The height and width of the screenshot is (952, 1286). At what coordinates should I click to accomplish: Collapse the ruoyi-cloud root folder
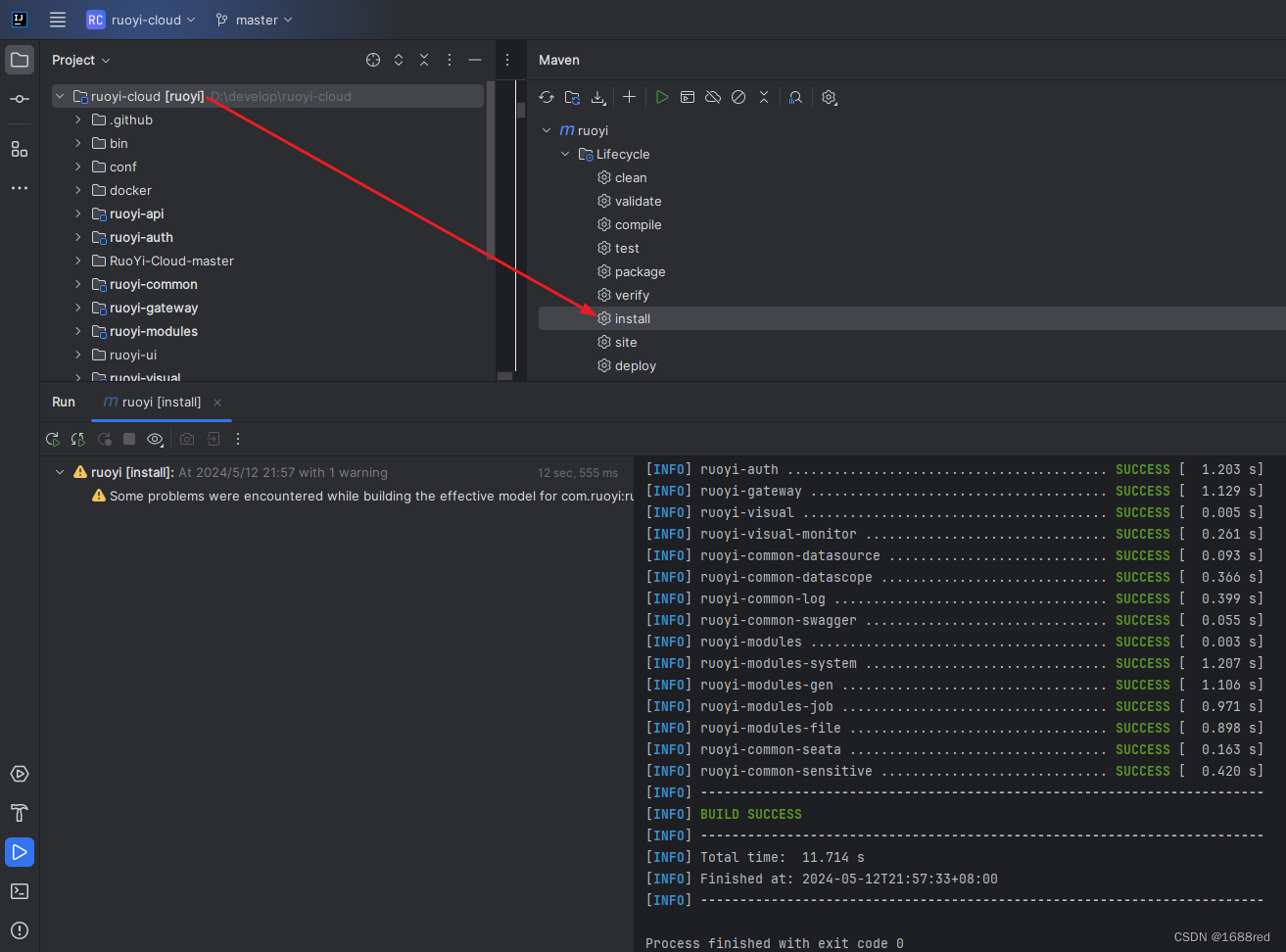coord(60,96)
